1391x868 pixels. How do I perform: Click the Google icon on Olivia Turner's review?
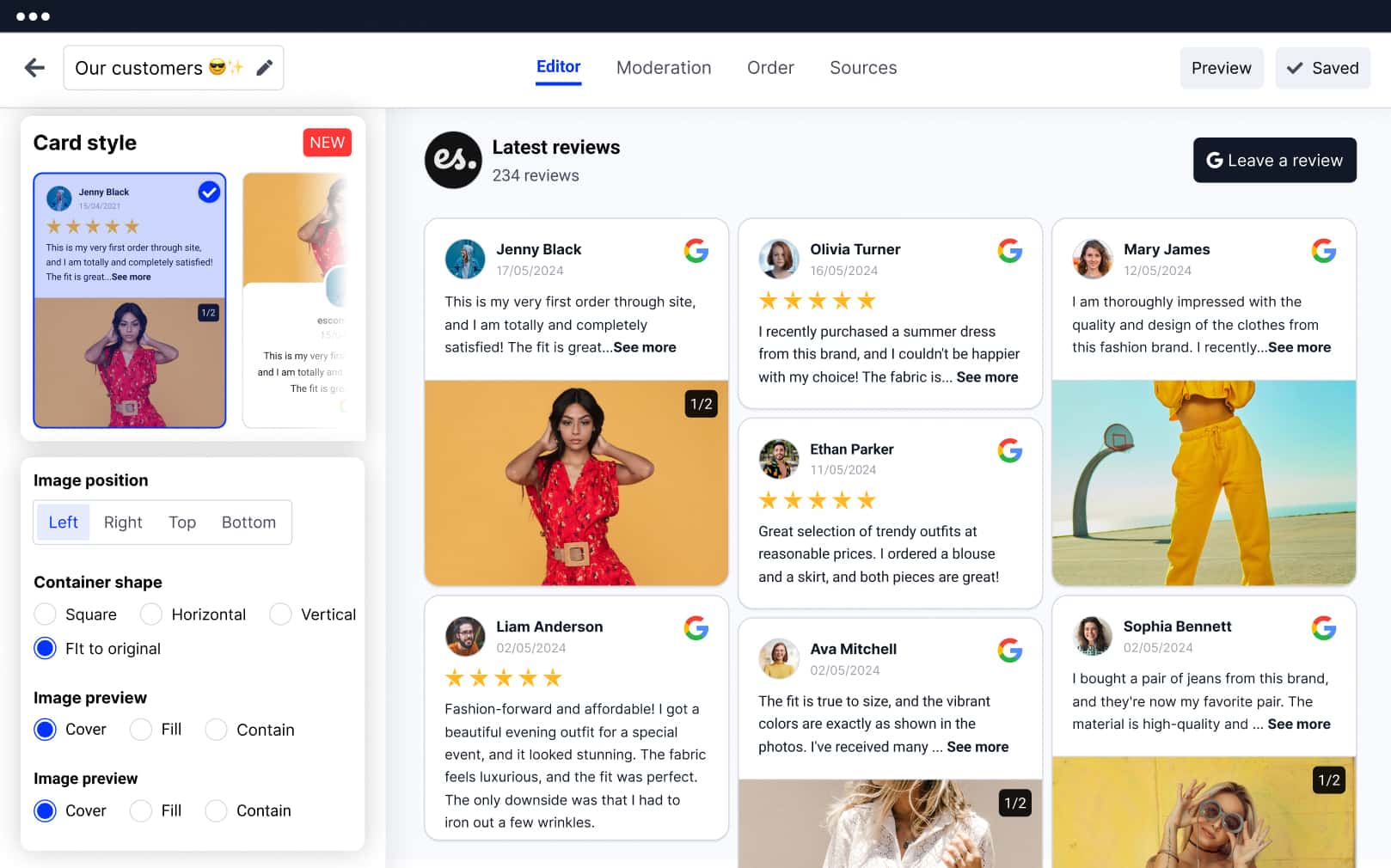tap(1009, 251)
